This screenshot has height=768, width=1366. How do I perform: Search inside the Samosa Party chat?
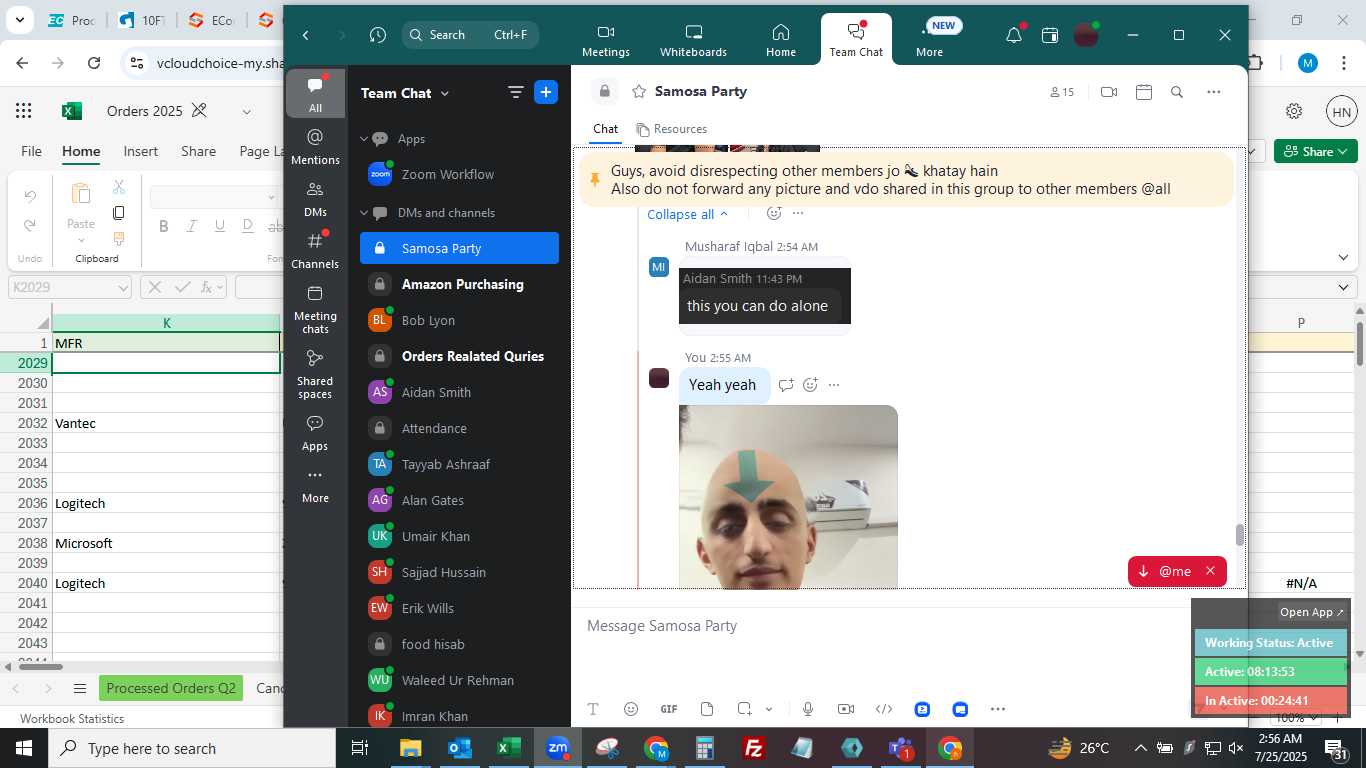pos(1177,92)
